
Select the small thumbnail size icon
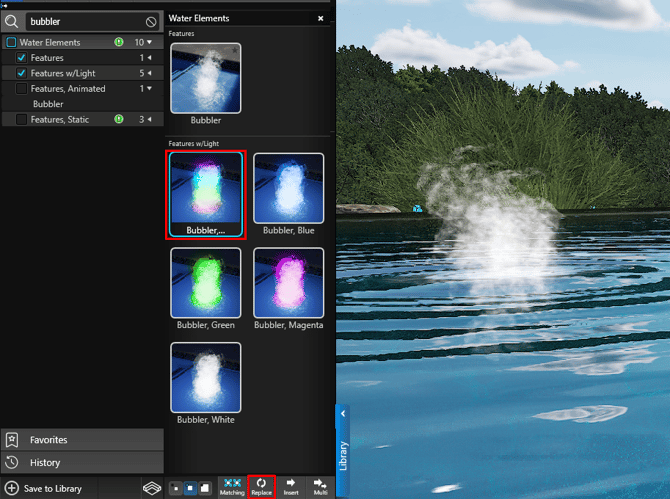click(x=177, y=489)
